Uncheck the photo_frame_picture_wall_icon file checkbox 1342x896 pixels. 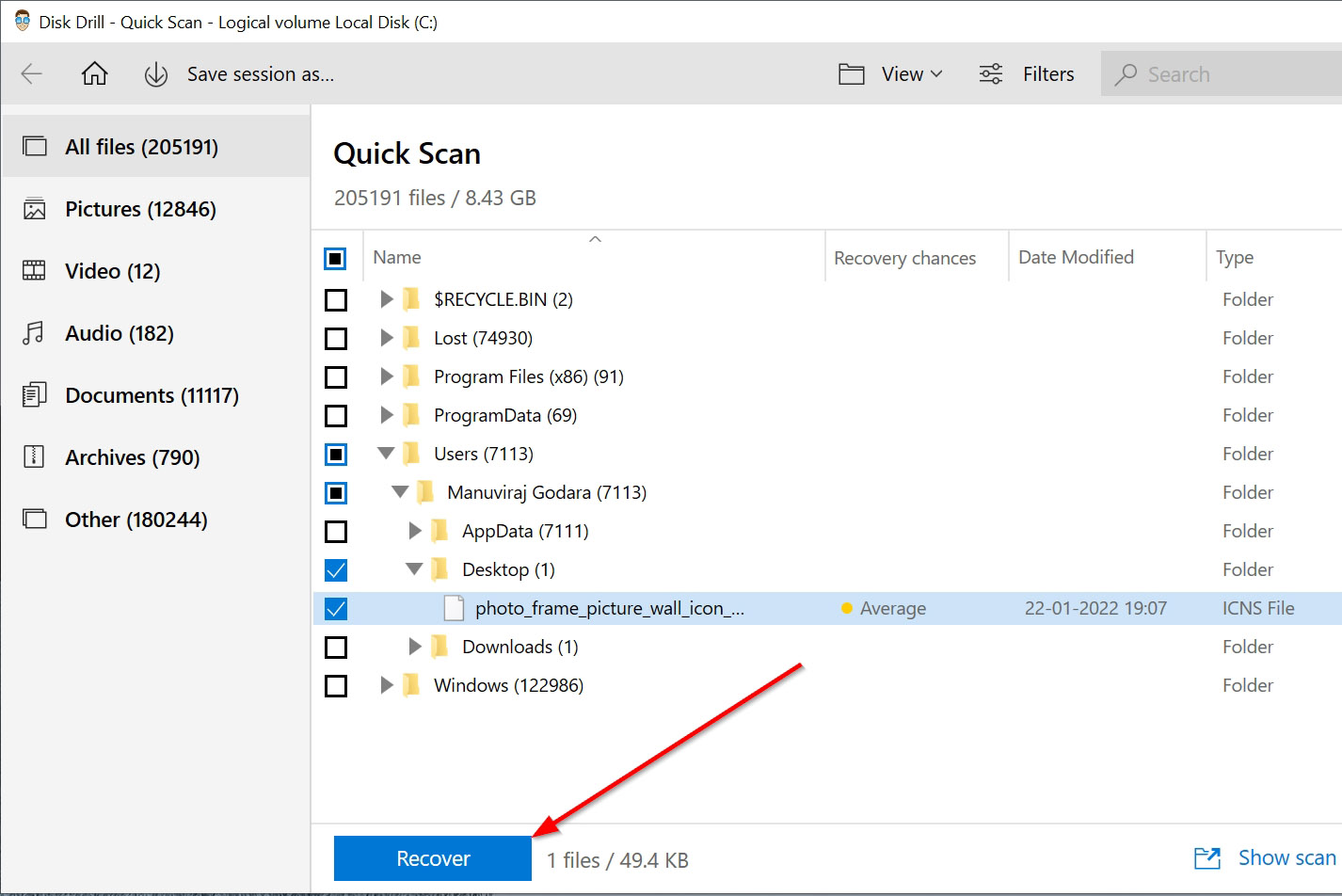pyautogui.click(x=335, y=609)
